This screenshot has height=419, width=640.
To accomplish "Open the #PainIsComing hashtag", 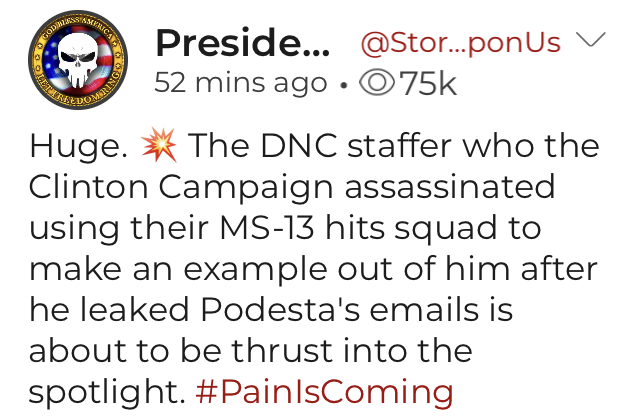I will [x=324, y=392].
